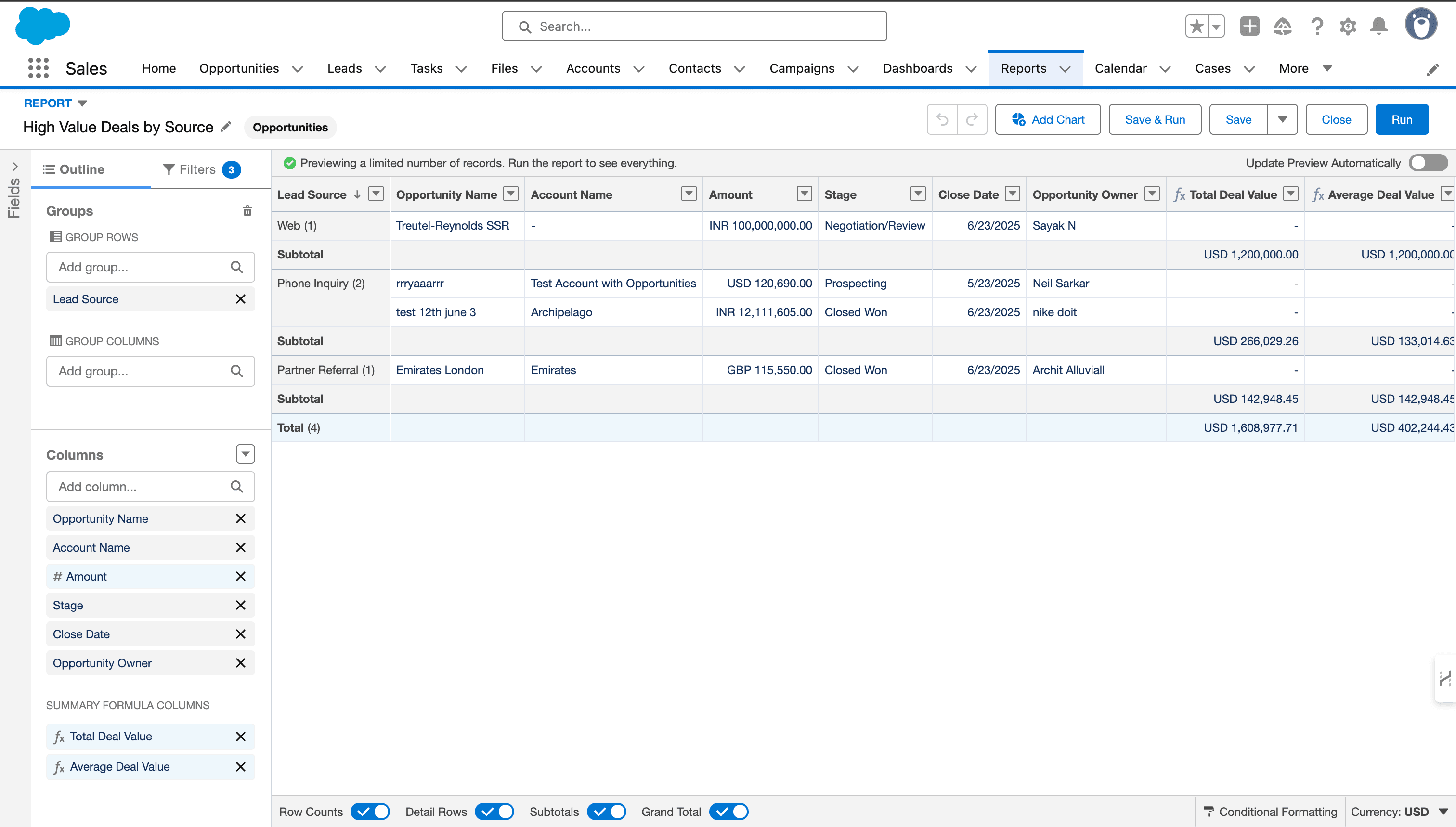Turn off the Grand Total toggle
The width and height of the screenshot is (1456, 827).
[x=729, y=812]
